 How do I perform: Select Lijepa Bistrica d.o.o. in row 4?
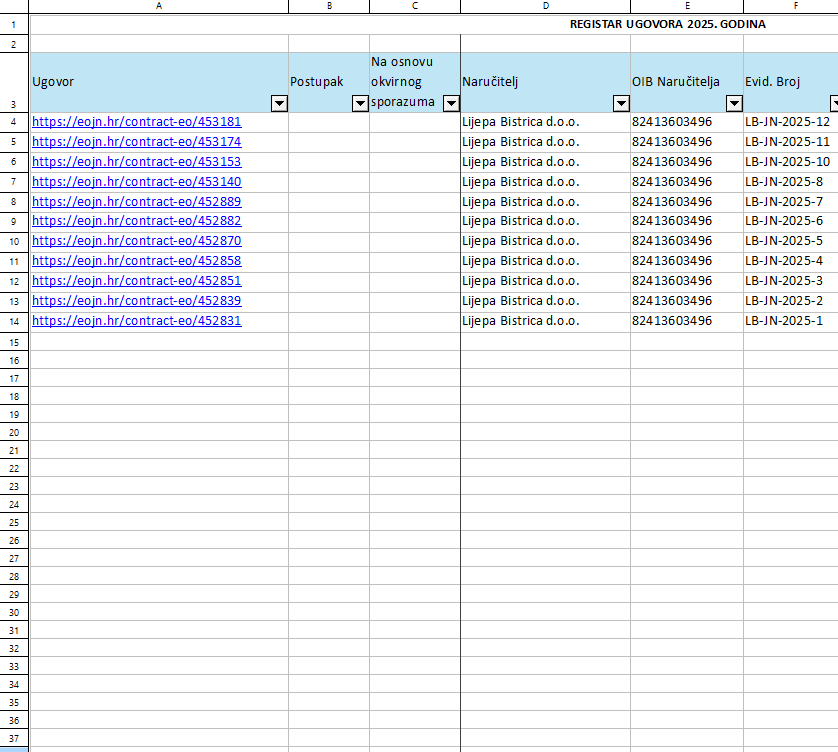coord(546,122)
